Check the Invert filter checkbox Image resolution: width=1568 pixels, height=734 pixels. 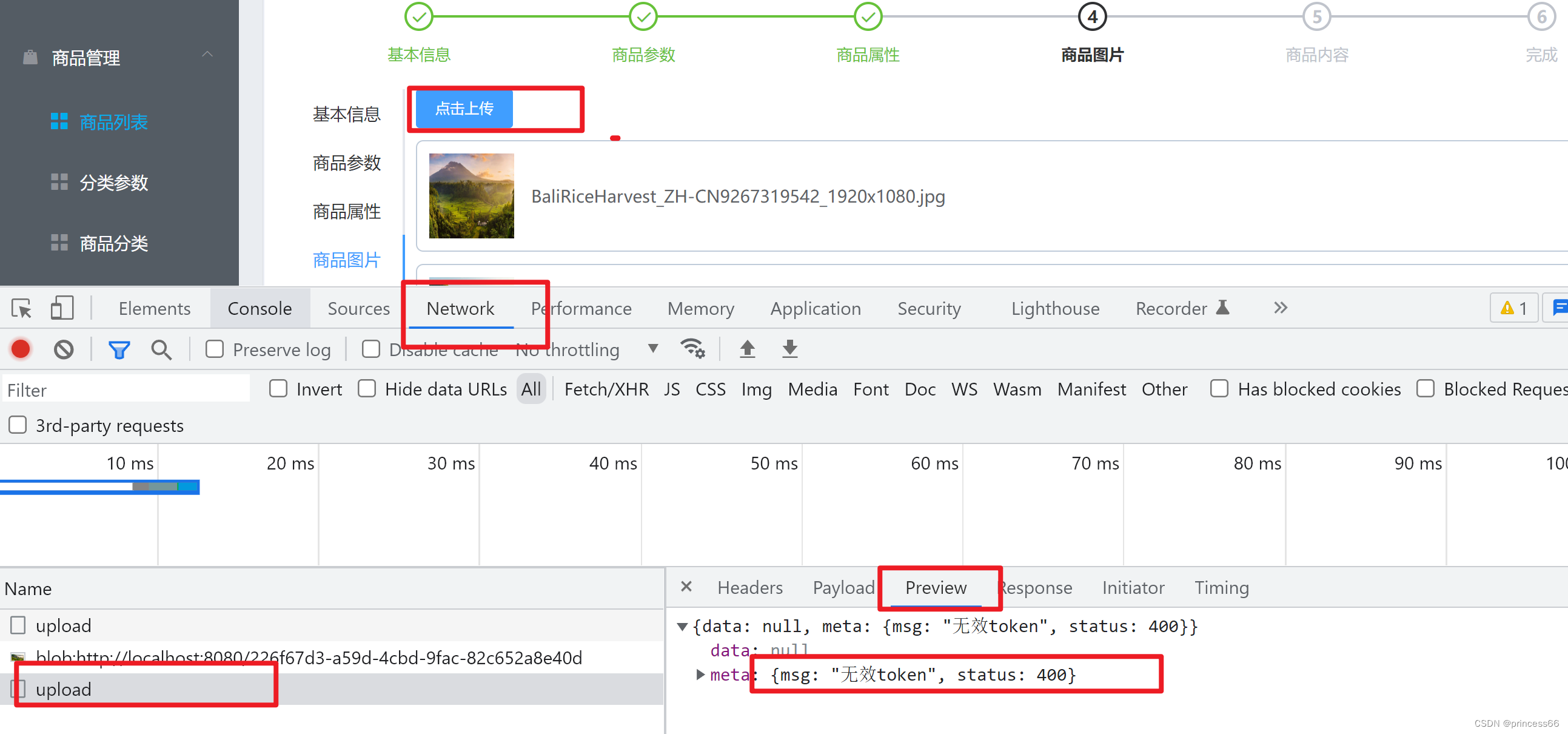click(278, 389)
